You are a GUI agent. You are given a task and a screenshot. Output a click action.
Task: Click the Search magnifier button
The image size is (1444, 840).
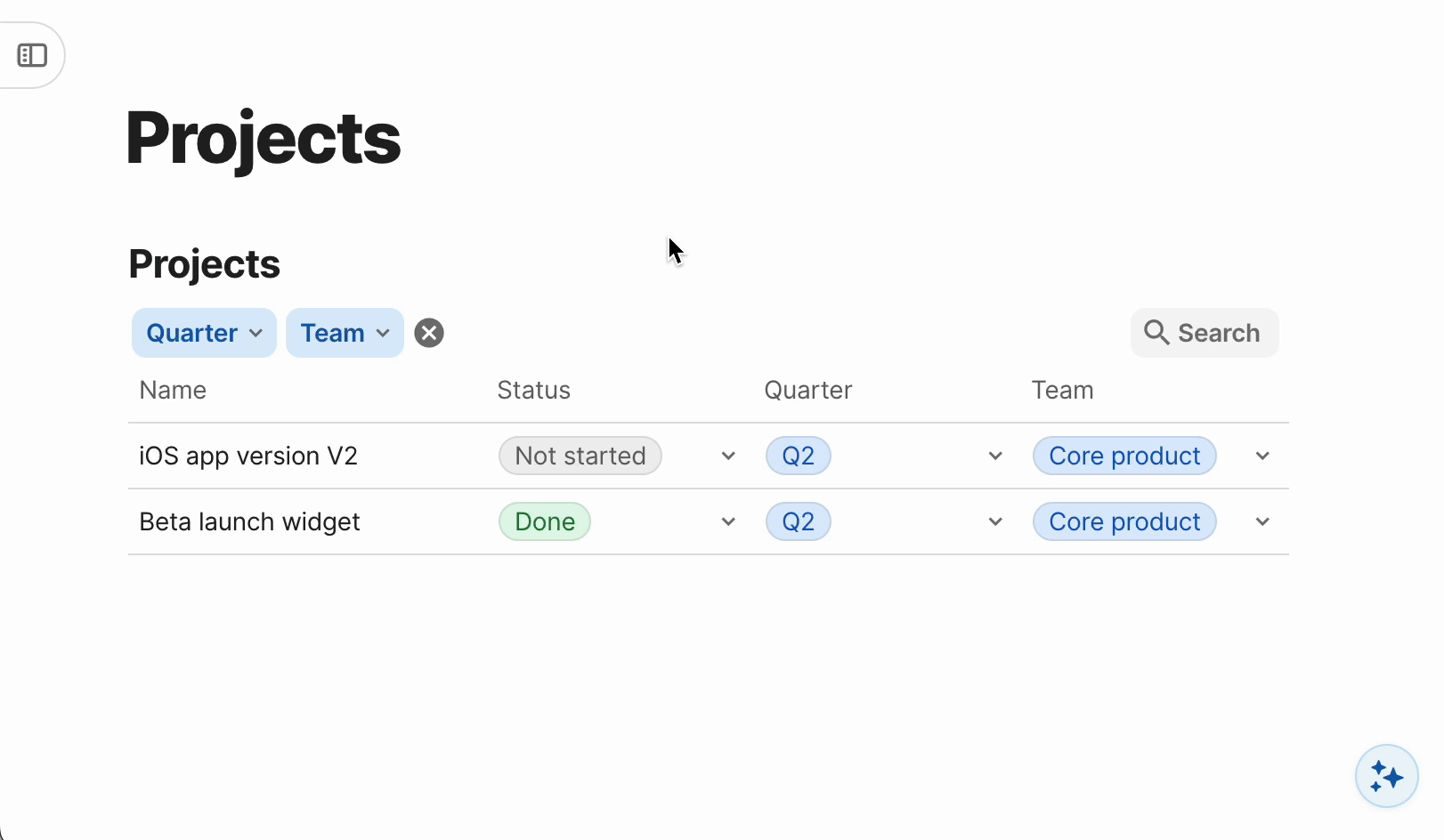[x=1204, y=333]
